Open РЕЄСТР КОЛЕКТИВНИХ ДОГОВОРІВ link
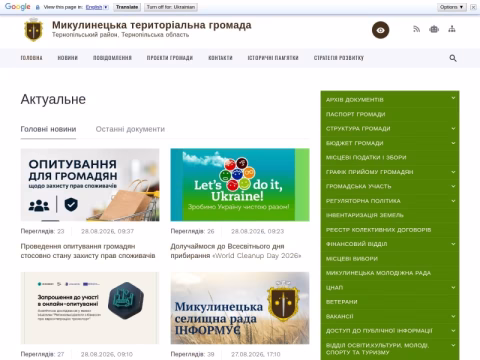This screenshot has height=360, width=480. tap(379, 230)
